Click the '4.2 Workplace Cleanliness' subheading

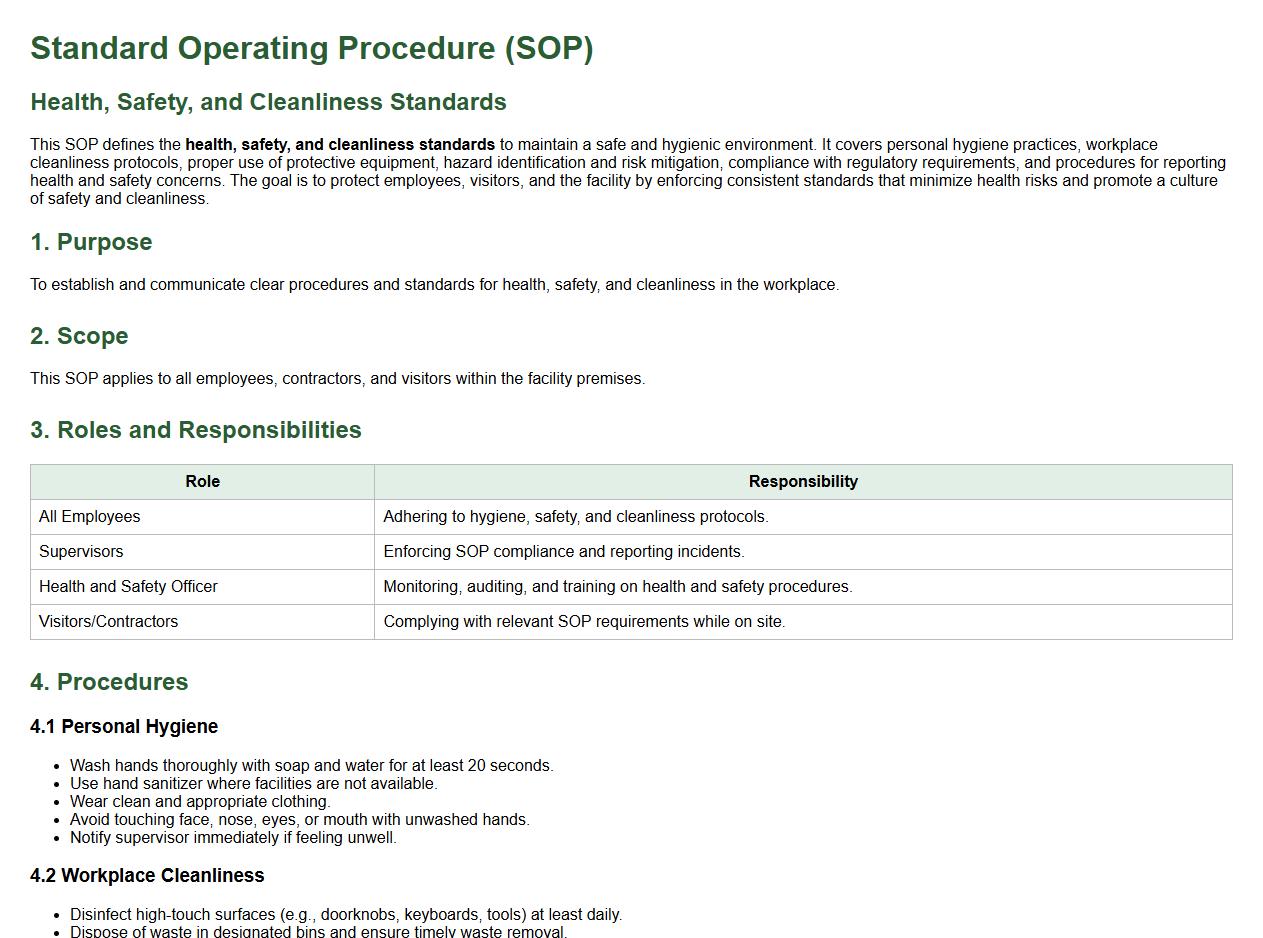coord(147,876)
